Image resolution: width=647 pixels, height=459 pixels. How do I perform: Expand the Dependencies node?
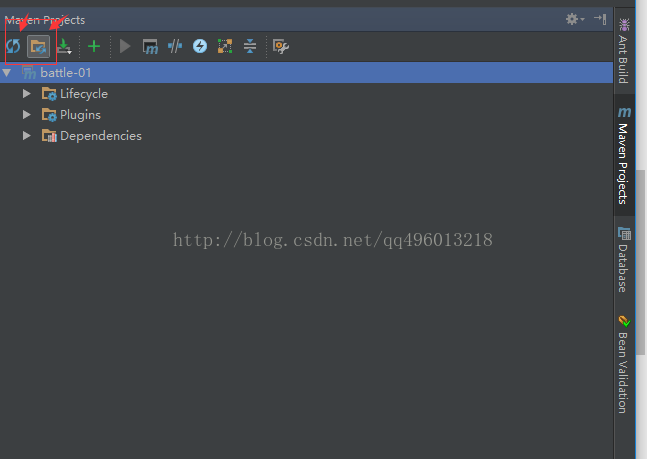click(27, 135)
